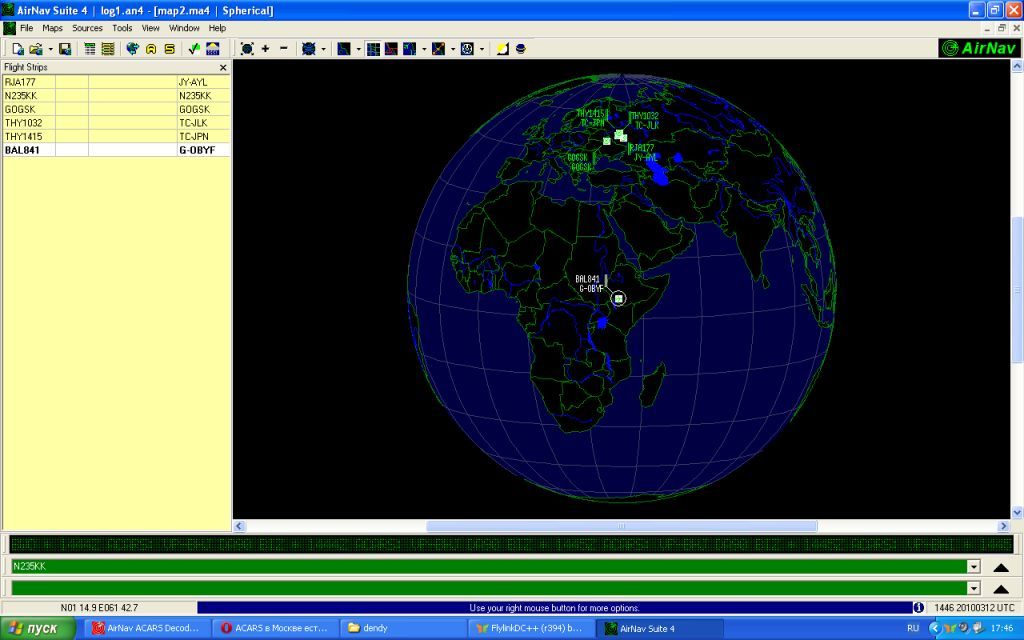Click the circled BAL841 aircraft marker on the map
The height and width of the screenshot is (640, 1024).
coord(618,298)
